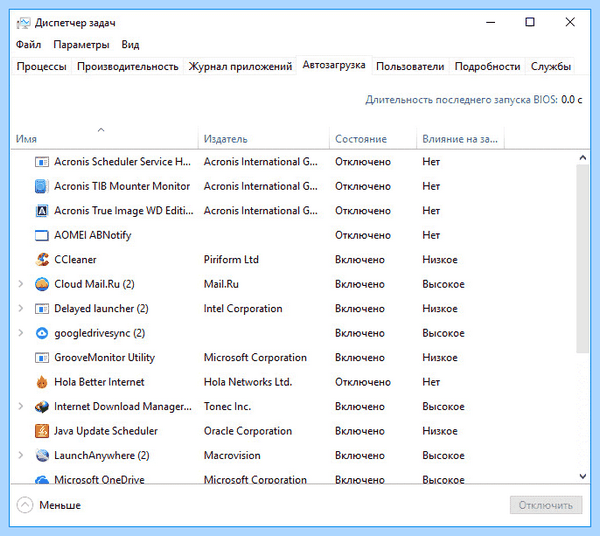Select the Java Update Scheduler name
The image size is (600, 536).
[x=106, y=431]
